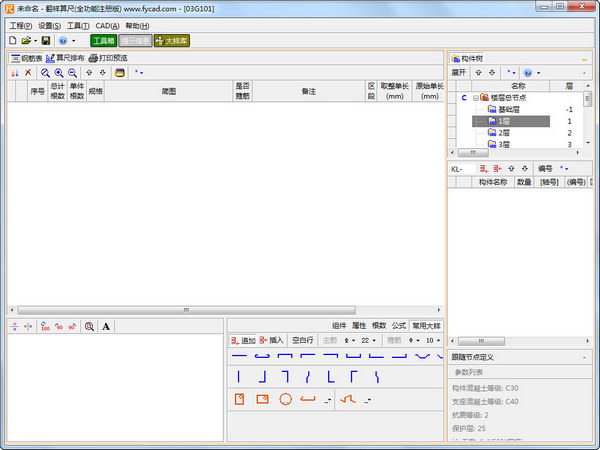600x450 pixels.
Task: Switch to the 公式 tab
Action: (x=399, y=325)
